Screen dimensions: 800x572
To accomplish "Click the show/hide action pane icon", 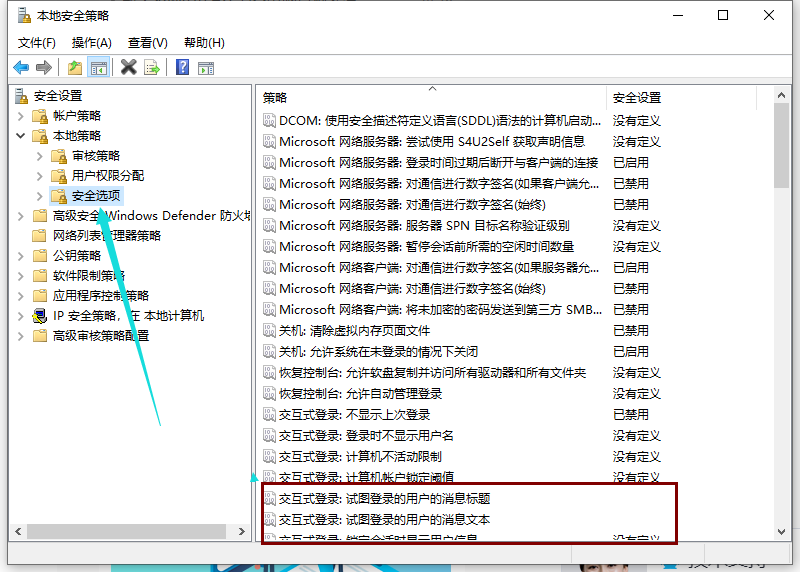I will [x=205, y=67].
